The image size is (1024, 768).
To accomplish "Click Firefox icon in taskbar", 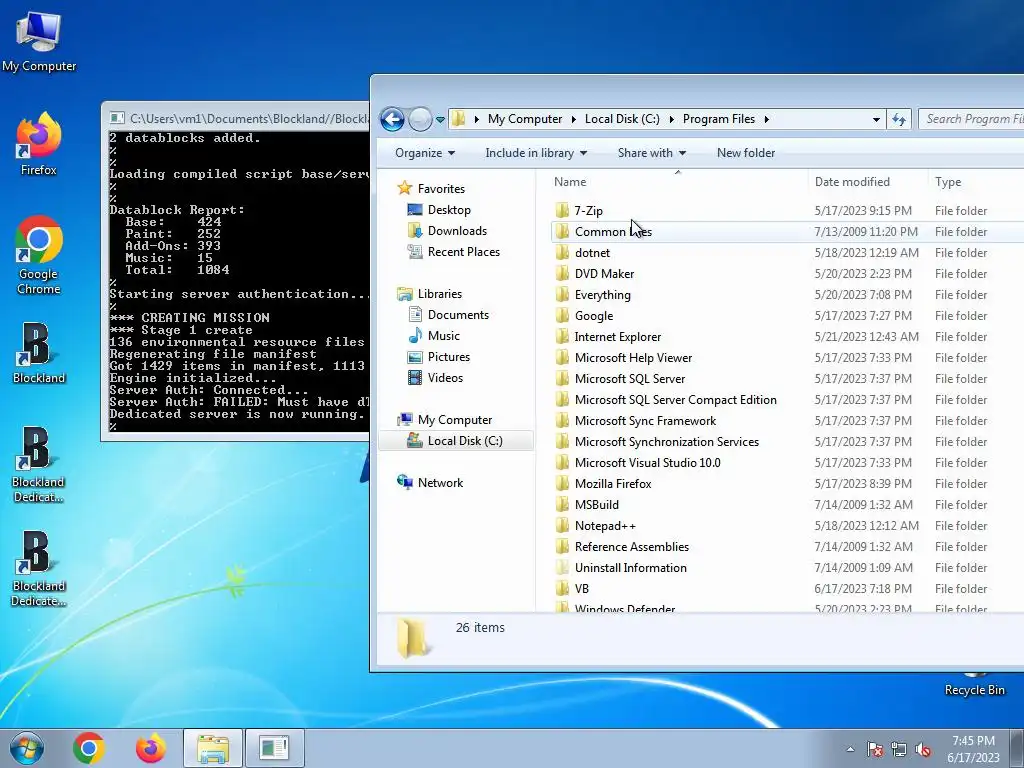I will pyautogui.click(x=150, y=748).
